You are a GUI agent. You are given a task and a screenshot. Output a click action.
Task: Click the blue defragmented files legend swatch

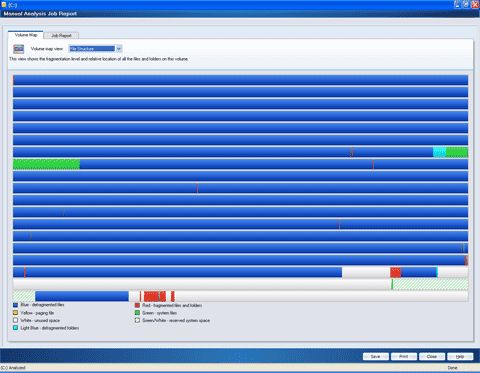pos(15,305)
